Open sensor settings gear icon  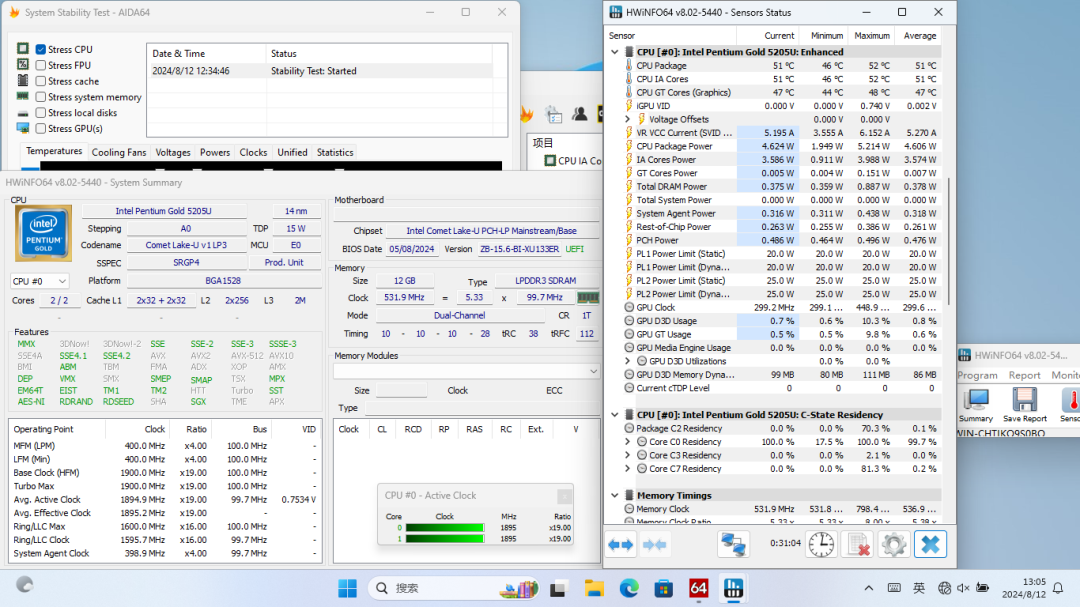pyautogui.click(x=893, y=544)
